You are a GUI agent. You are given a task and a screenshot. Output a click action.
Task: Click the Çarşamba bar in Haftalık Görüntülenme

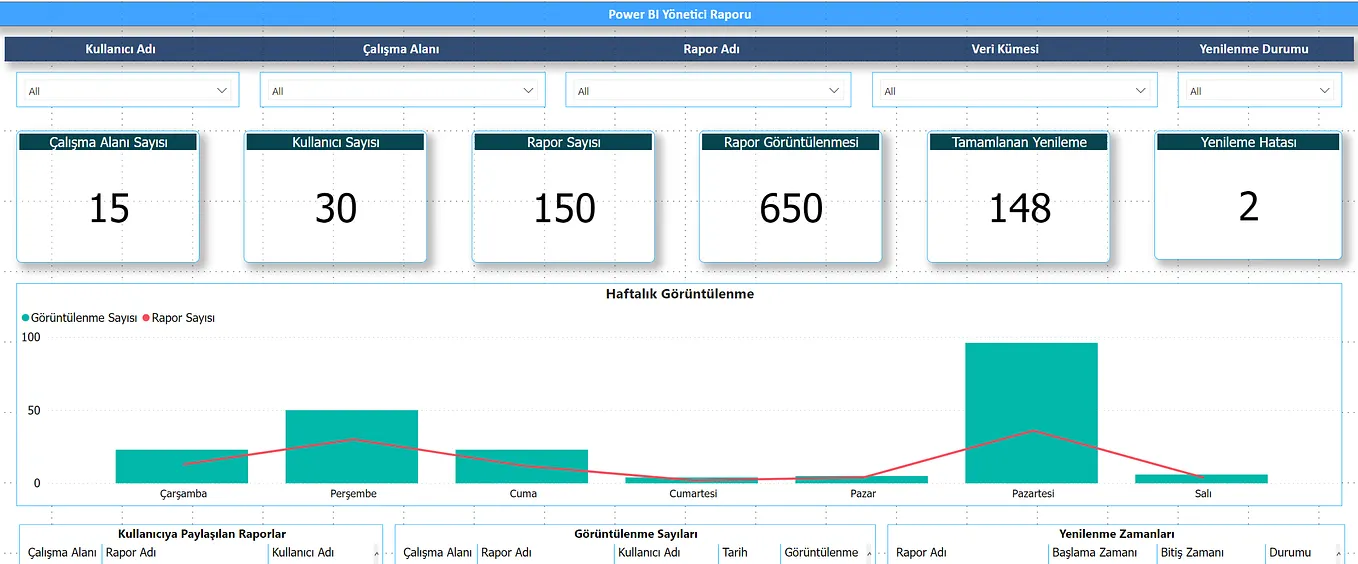pyautogui.click(x=181, y=466)
